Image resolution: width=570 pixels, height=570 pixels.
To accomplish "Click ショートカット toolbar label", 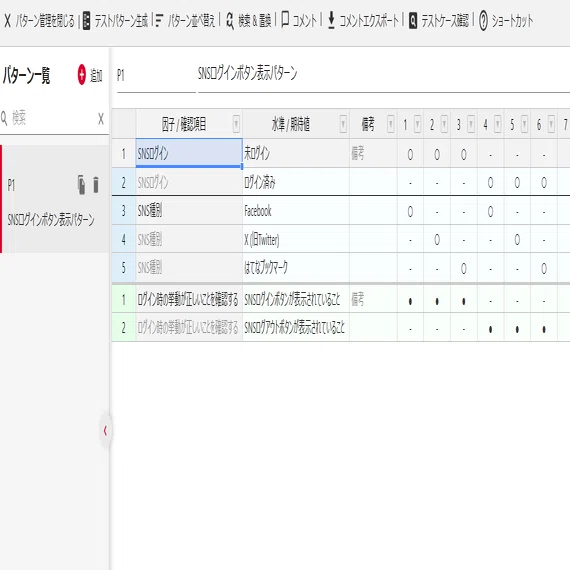I will [512, 21].
